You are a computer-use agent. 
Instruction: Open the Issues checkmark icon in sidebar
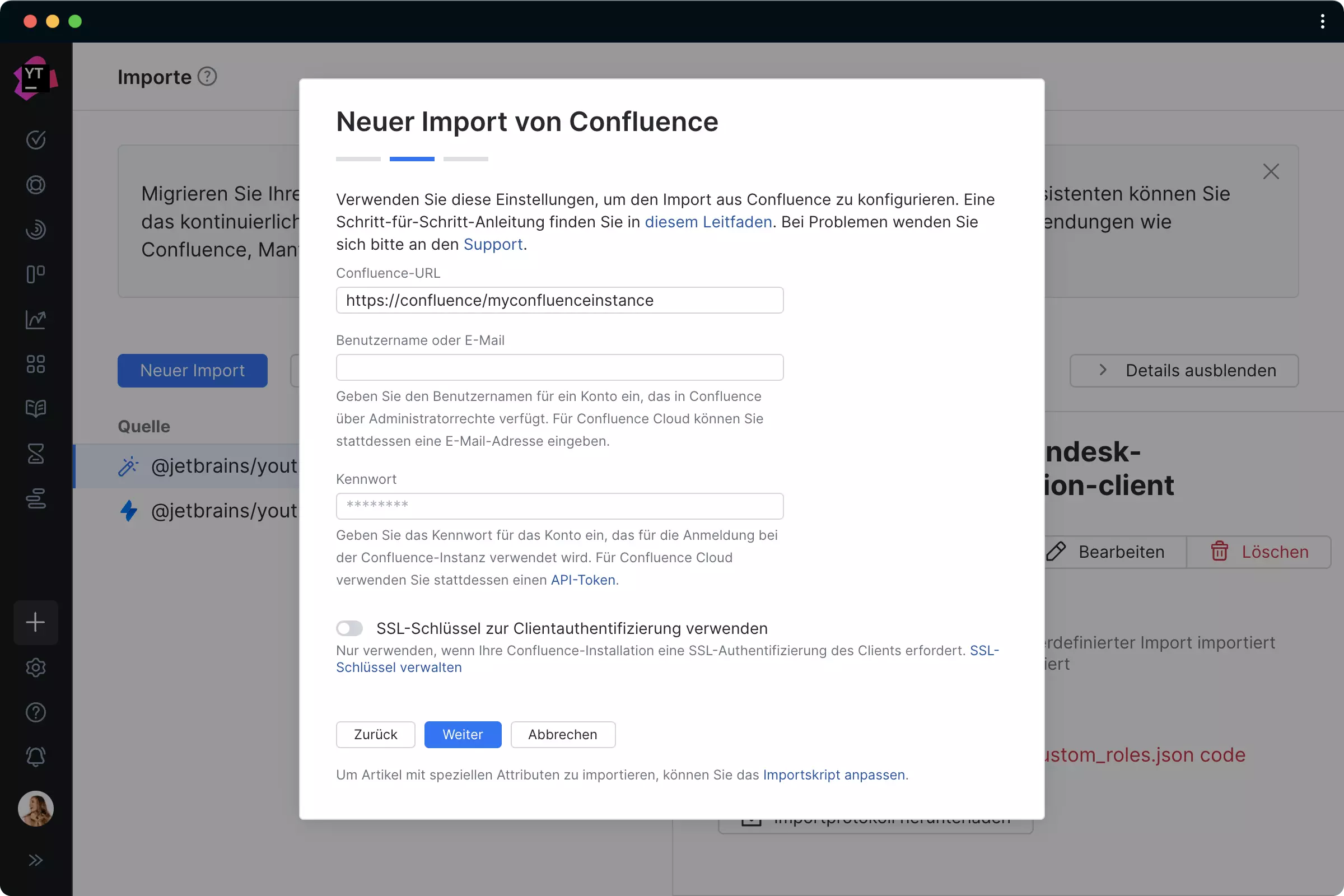pyautogui.click(x=35, y=140)
